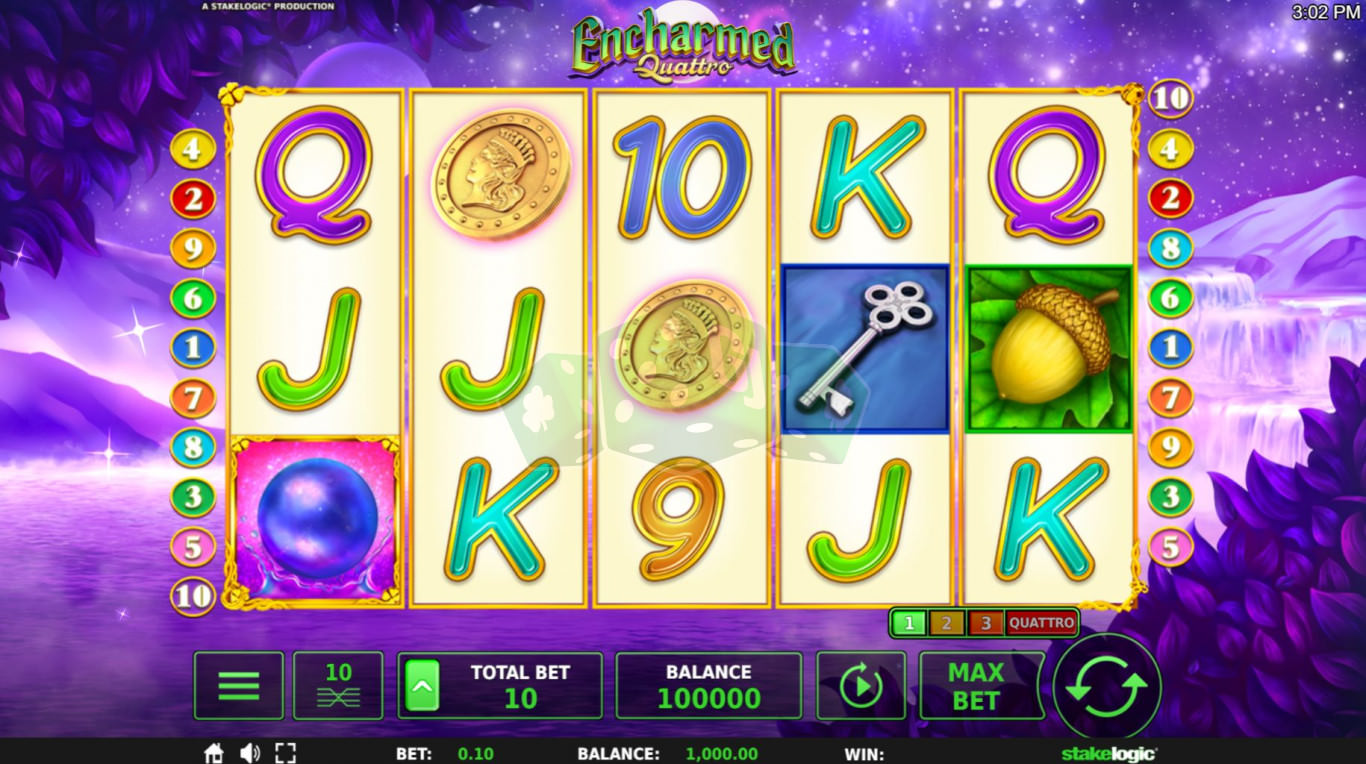
Task: Toggle fullscreen mode icon
Action: pos(285,753)
